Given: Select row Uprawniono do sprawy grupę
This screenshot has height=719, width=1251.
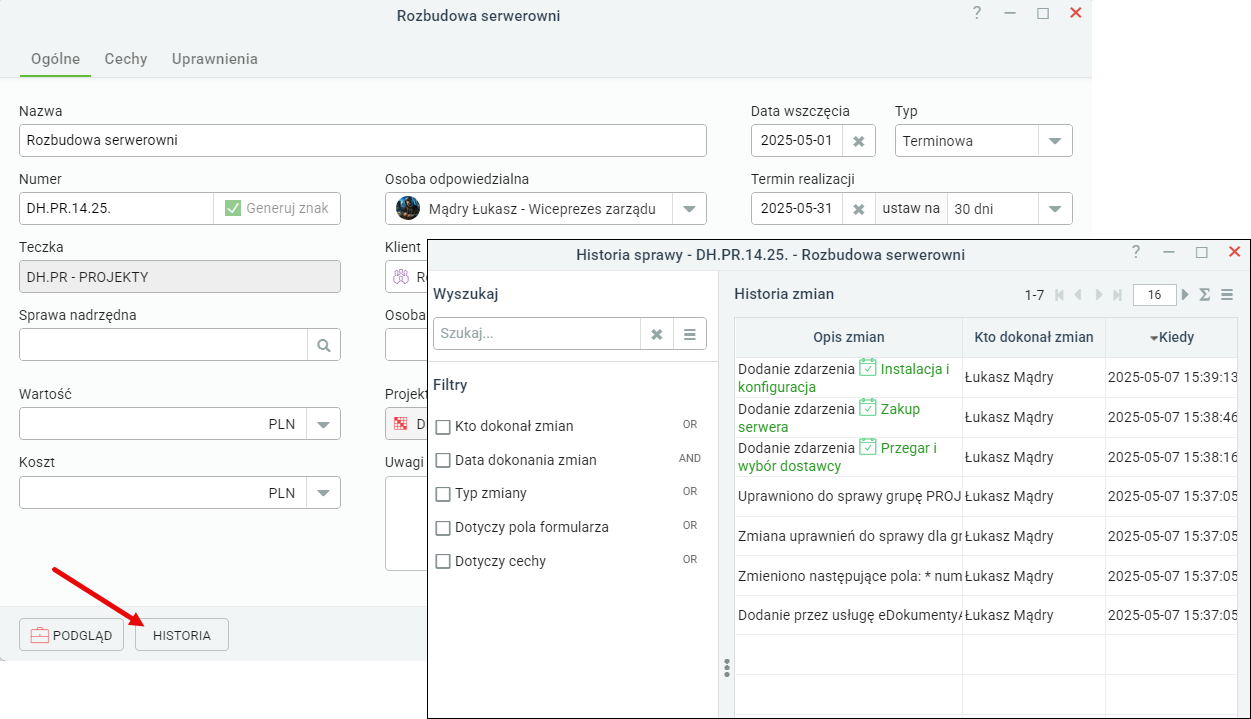Looking at the screenshot, I should (985, 496).
